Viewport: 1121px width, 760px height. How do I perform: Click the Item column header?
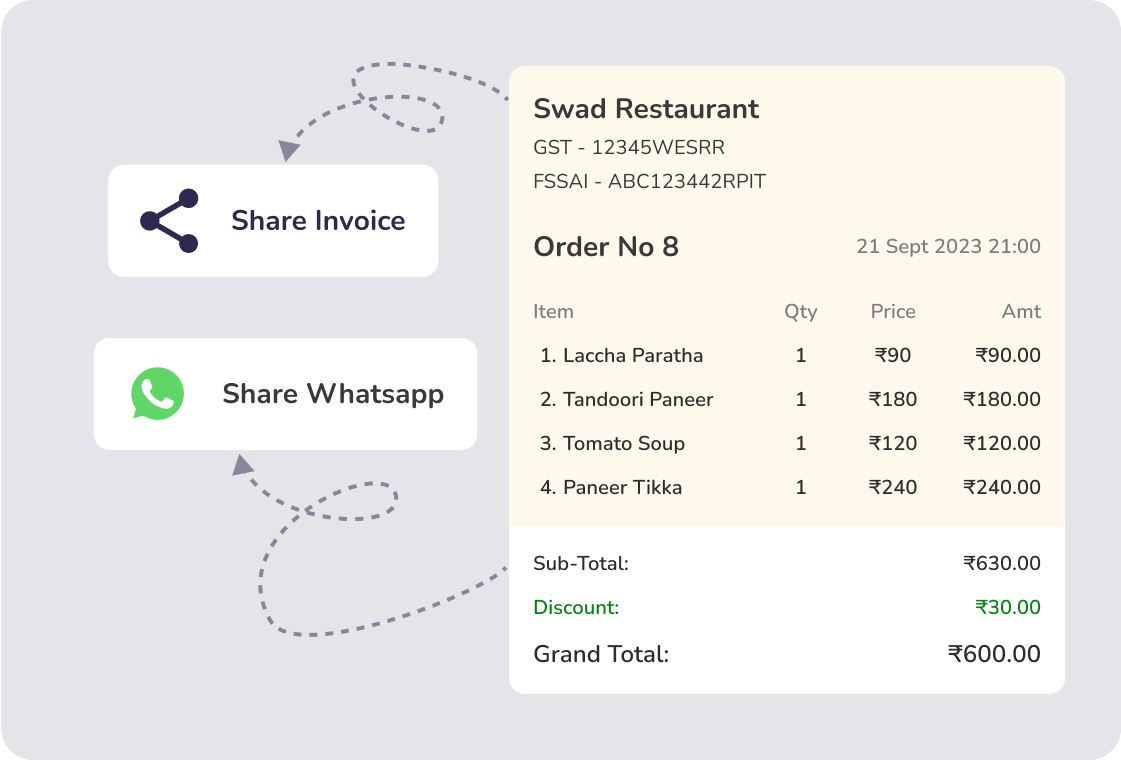553,311
